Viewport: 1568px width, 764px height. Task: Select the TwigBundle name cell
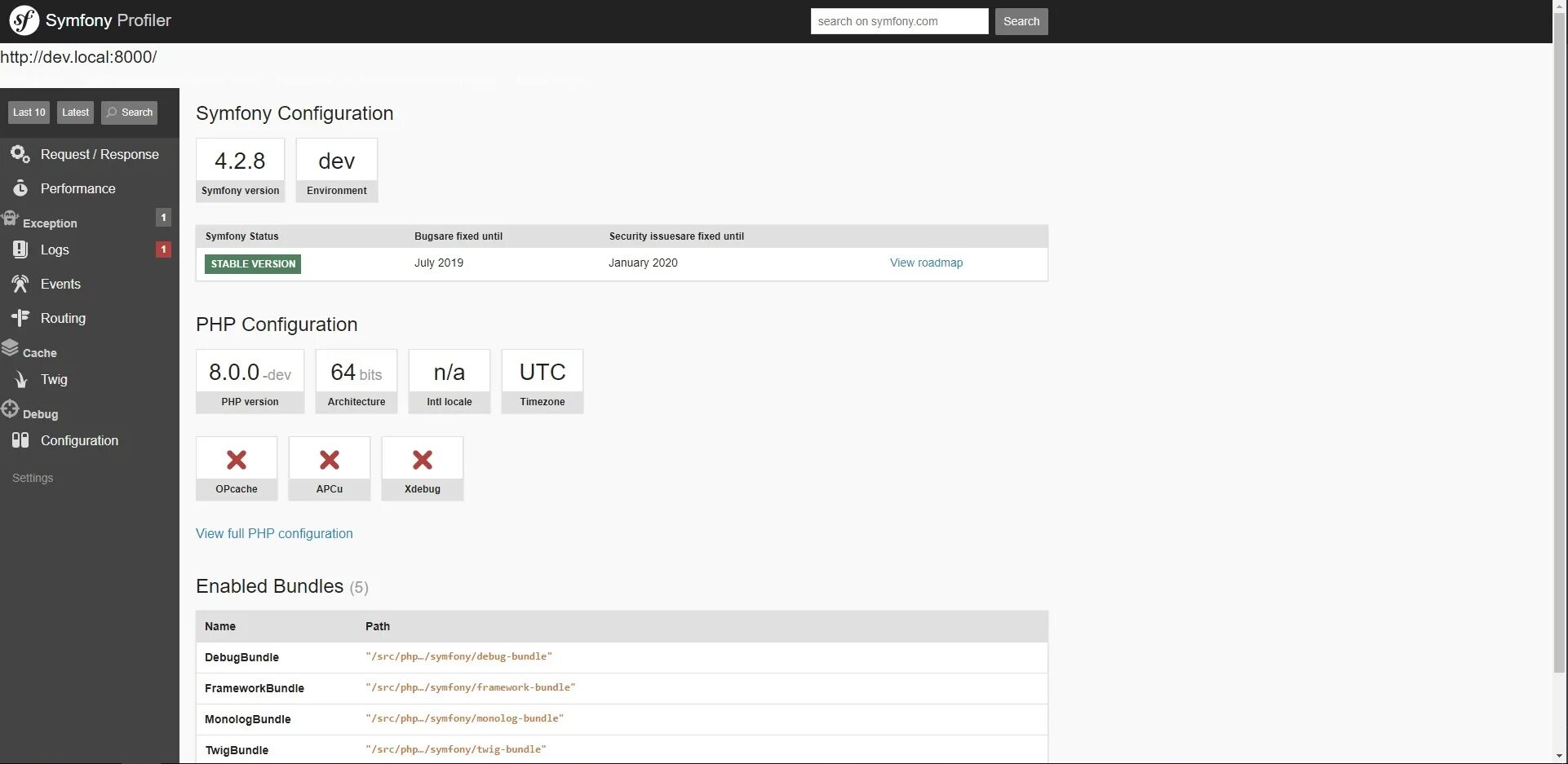pos(237,750)
